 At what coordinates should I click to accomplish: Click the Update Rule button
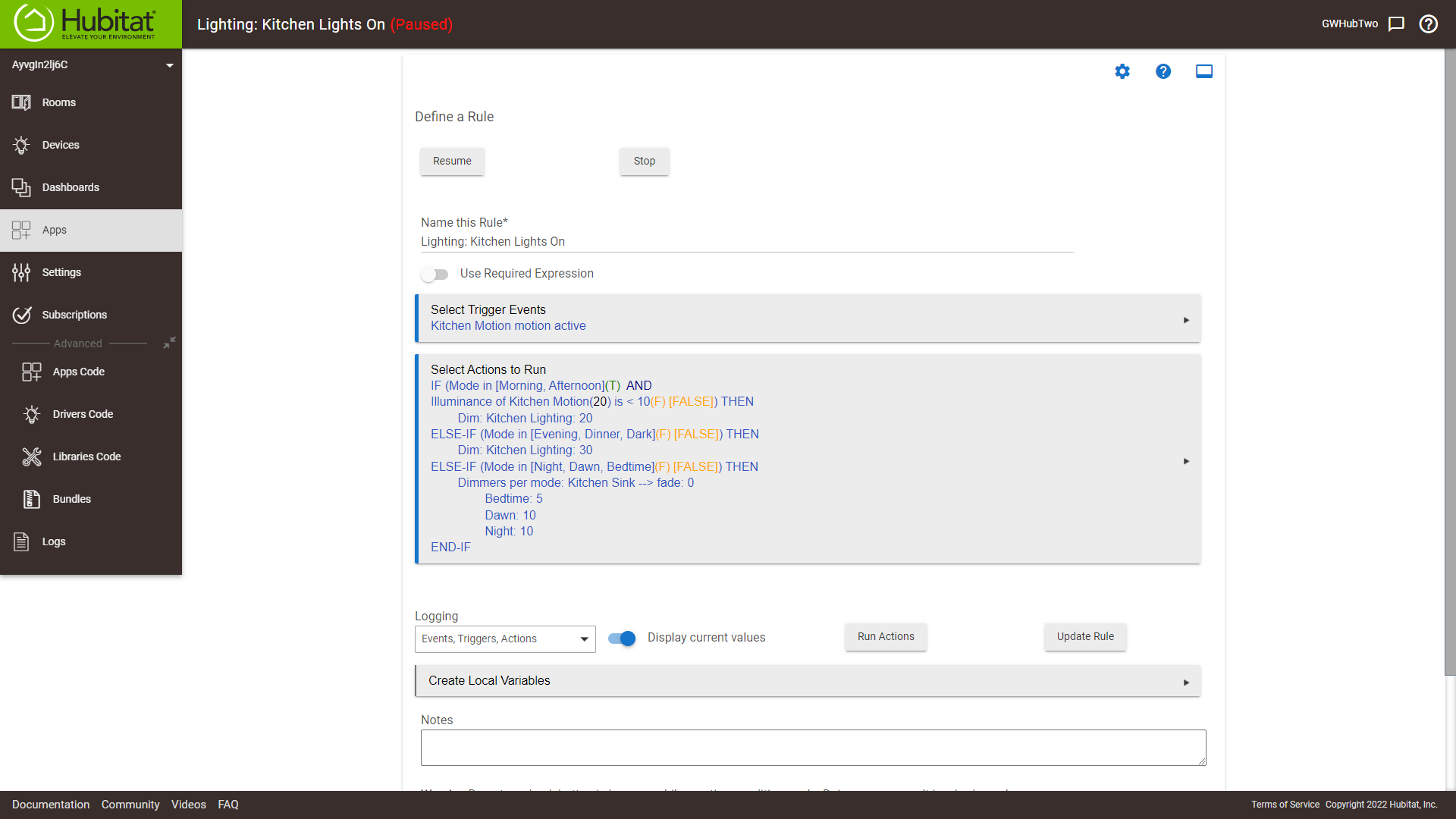point(1085,637)
